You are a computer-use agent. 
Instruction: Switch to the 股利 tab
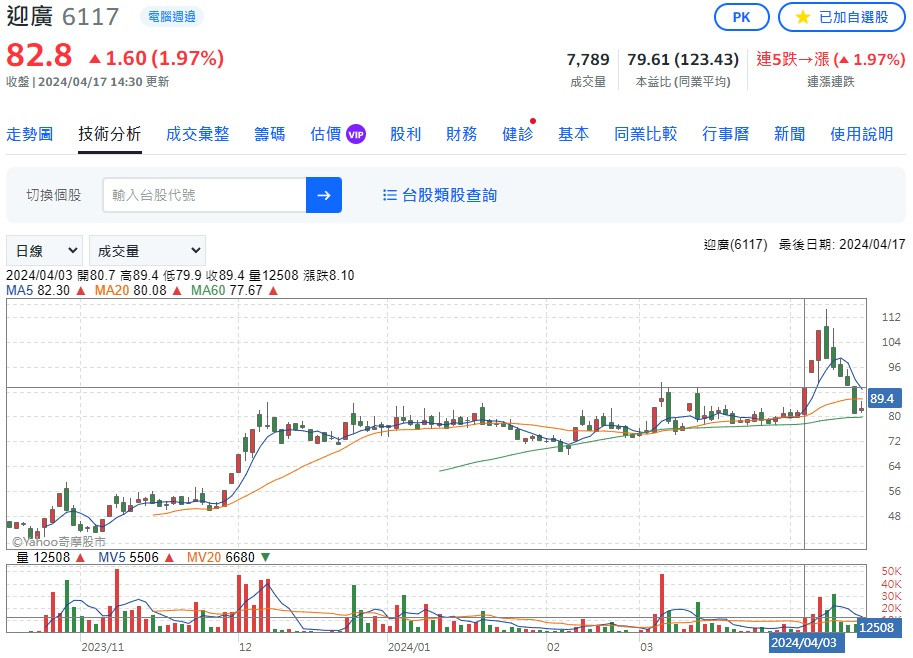click(x=405, y=135)
